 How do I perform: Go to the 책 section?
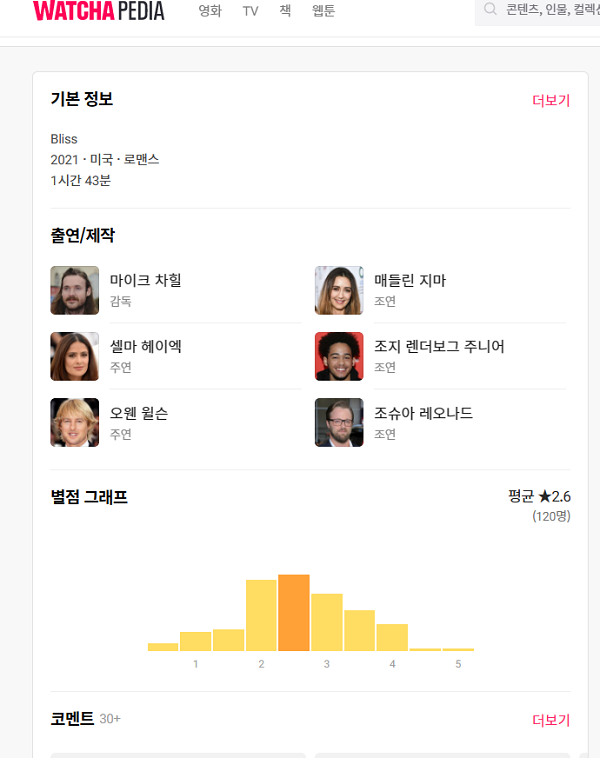pos(285,10)
